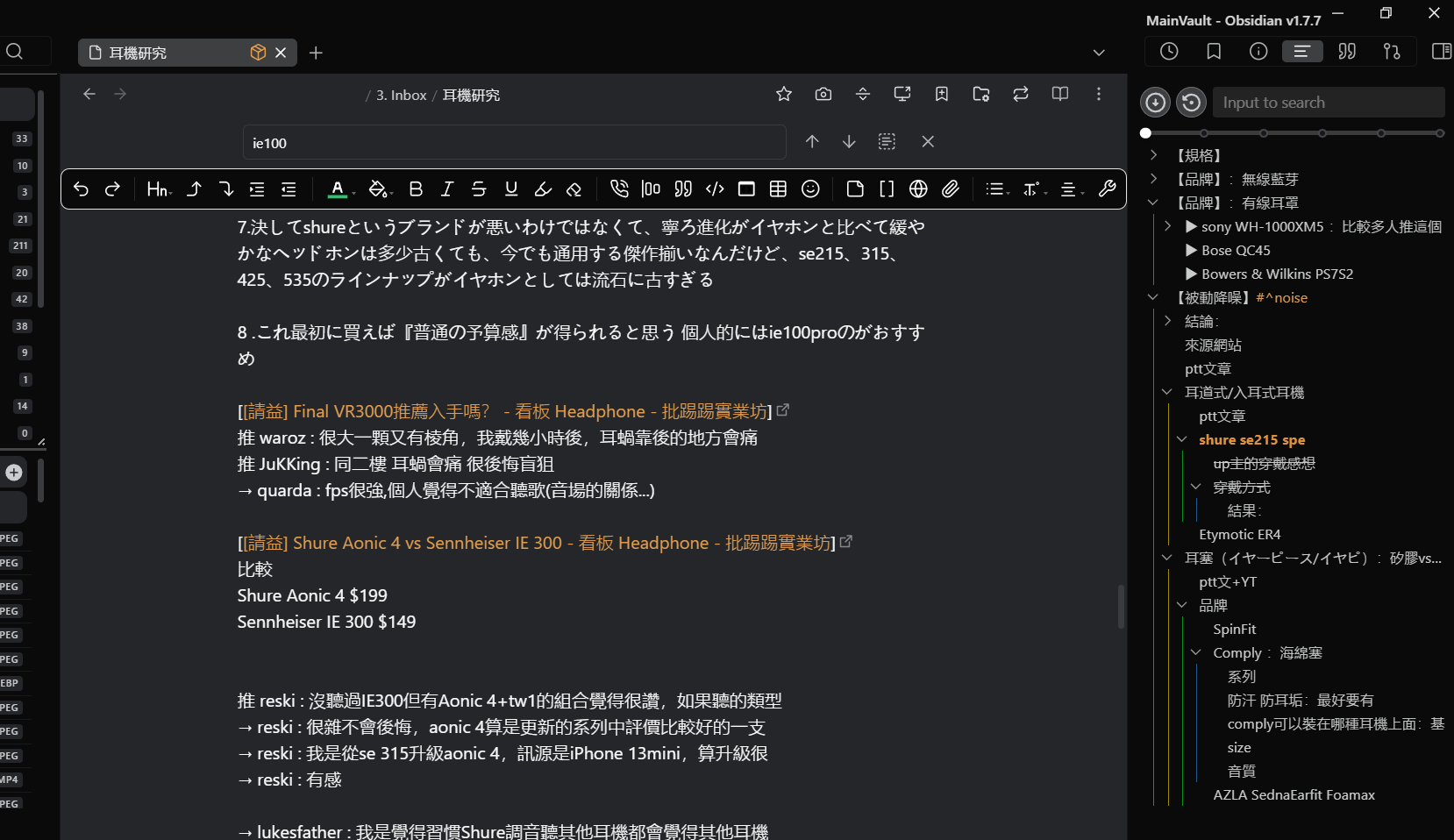Open the left sidebar search icon
Screen dimensions: 1454x840
click(15, 52)
